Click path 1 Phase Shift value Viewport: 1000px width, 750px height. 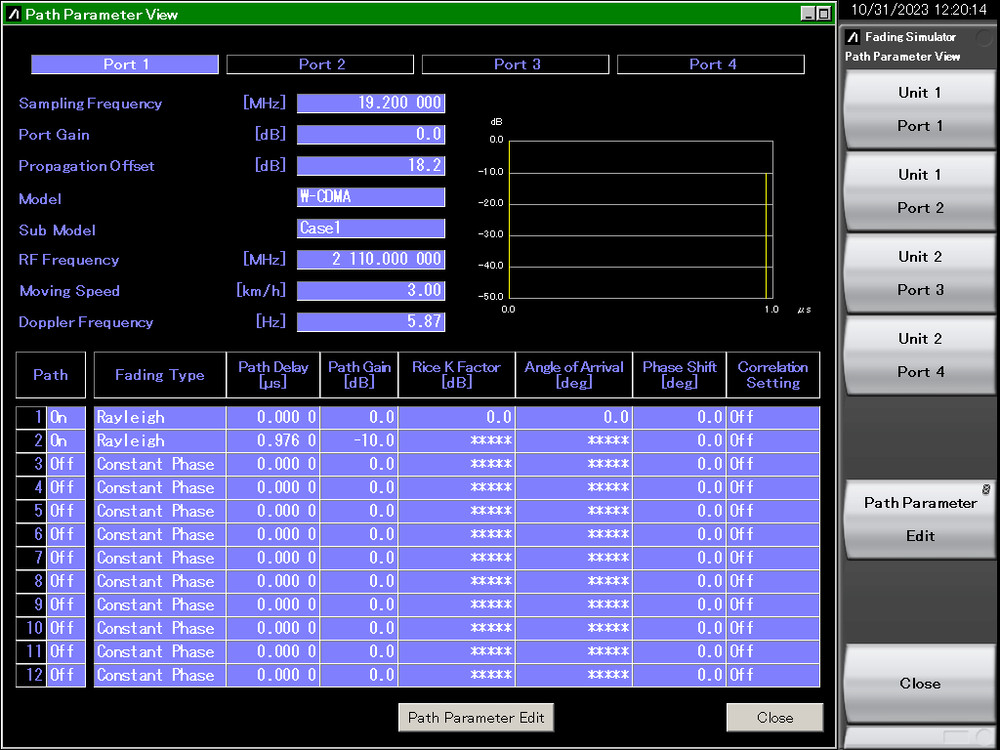coord(679,418)
